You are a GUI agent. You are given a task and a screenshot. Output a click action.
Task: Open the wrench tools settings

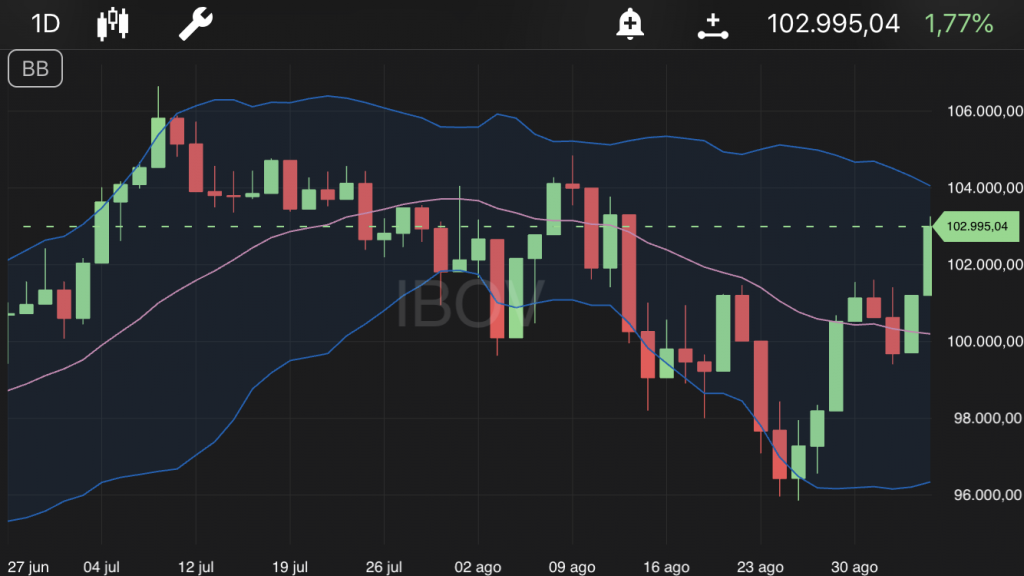click(x=196, y=24)
